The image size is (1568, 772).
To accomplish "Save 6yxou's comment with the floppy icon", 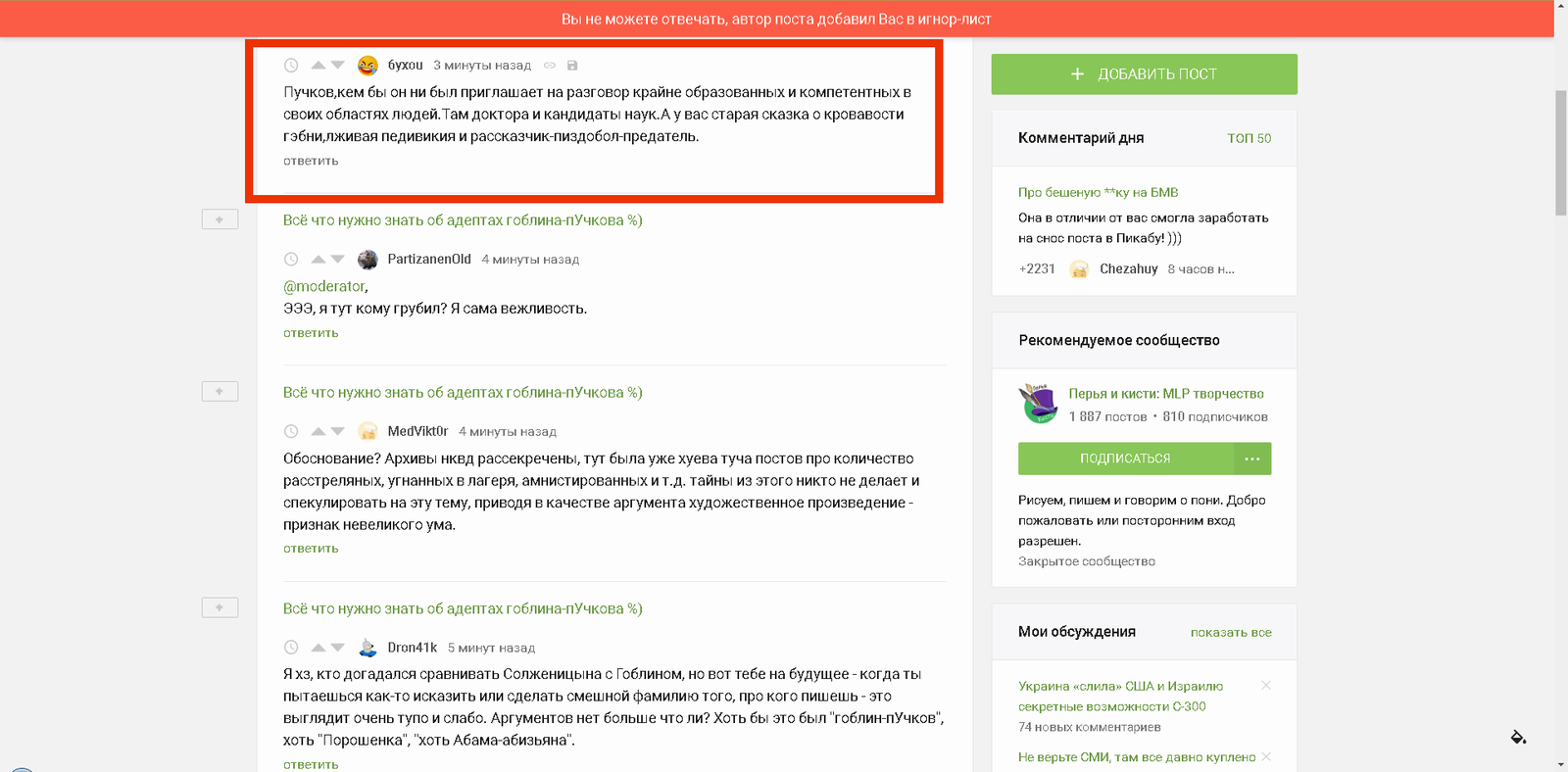I will (x=572, y=66).
